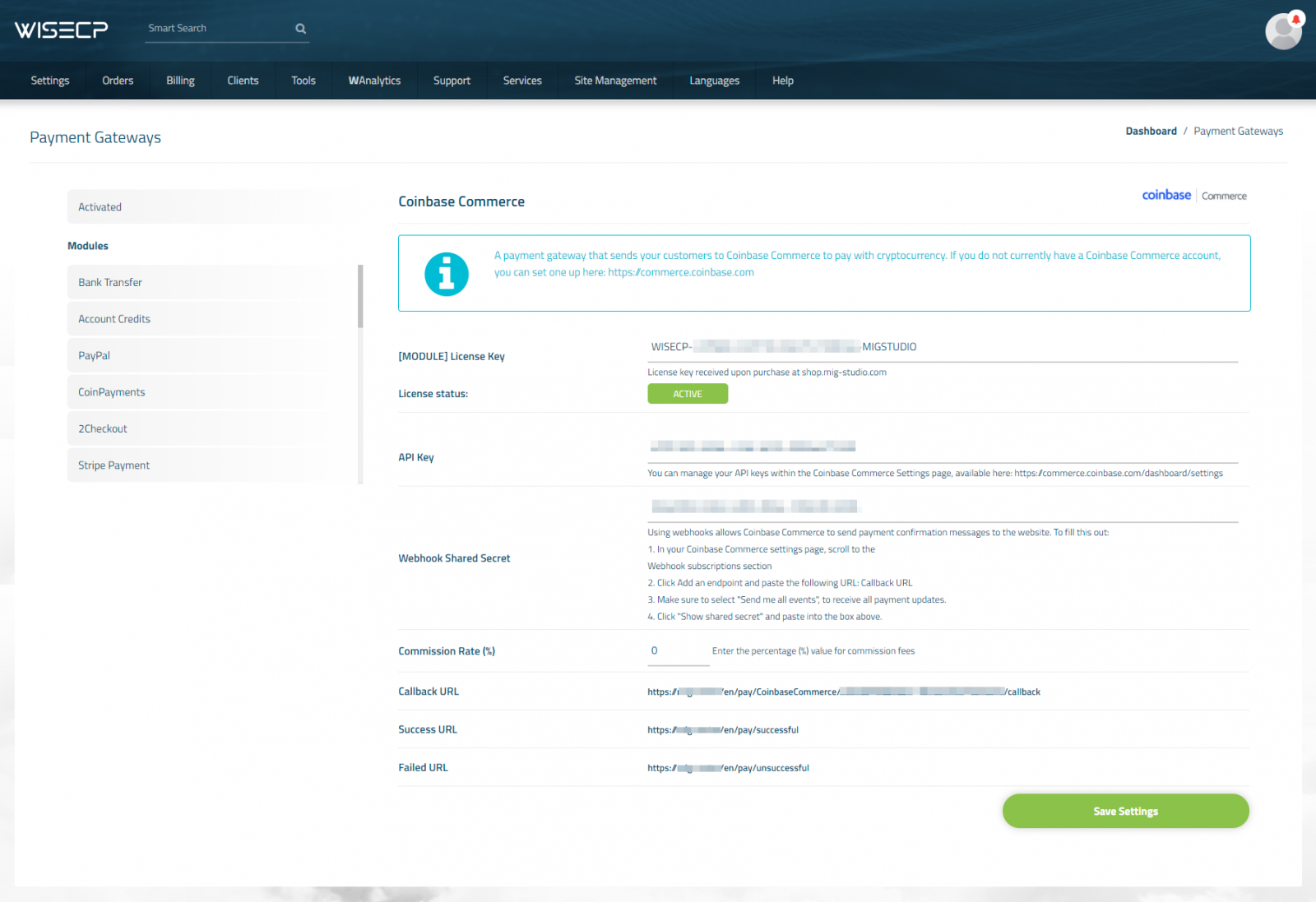Click the Coinbase Commerce heading
This screenshot has width=1316, height=902.
tap(461, 201)
